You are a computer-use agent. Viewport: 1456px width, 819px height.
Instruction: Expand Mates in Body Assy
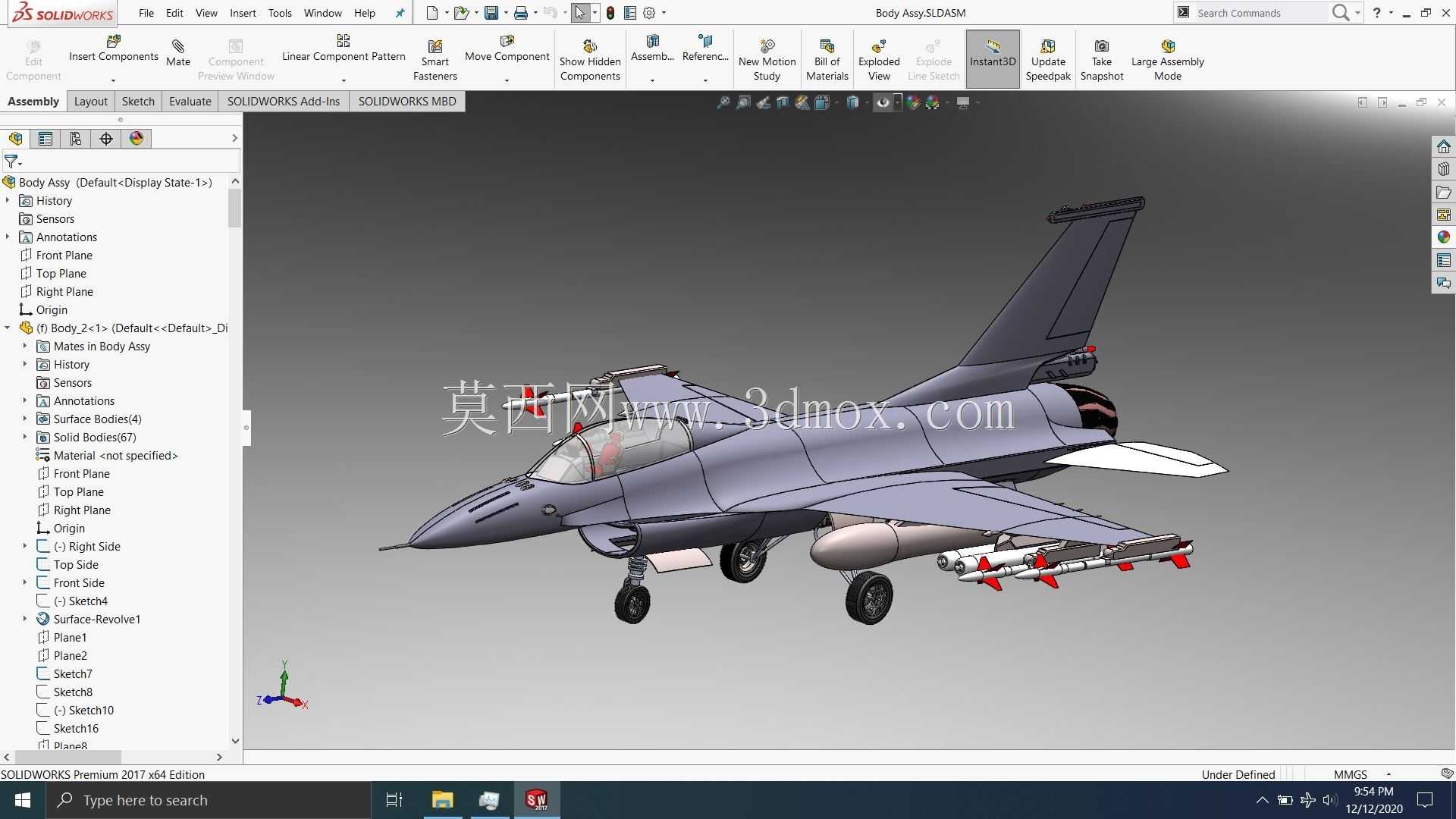coord(25,346)
